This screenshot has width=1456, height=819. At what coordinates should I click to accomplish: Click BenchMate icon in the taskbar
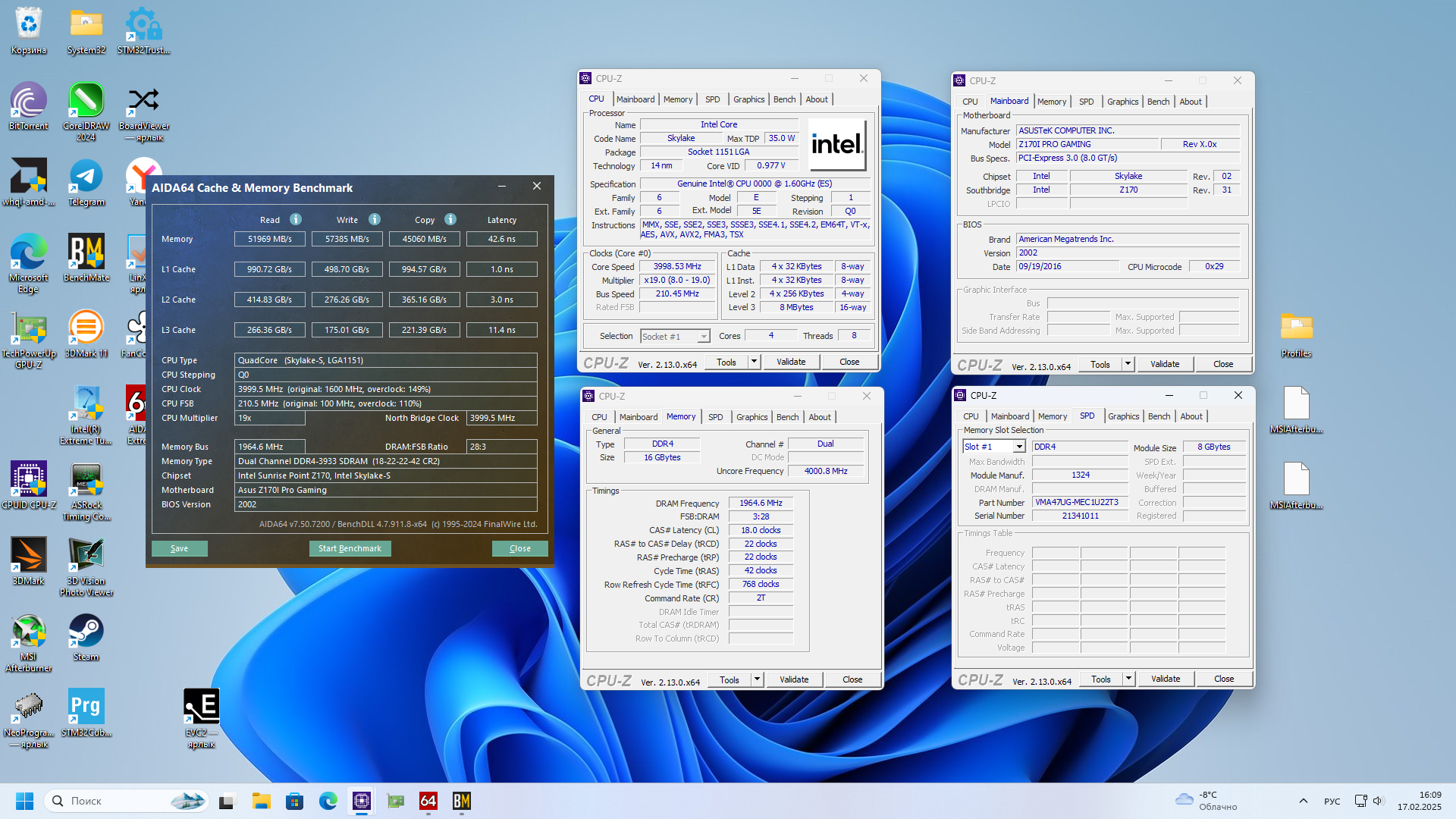click(x=462, y=801)
